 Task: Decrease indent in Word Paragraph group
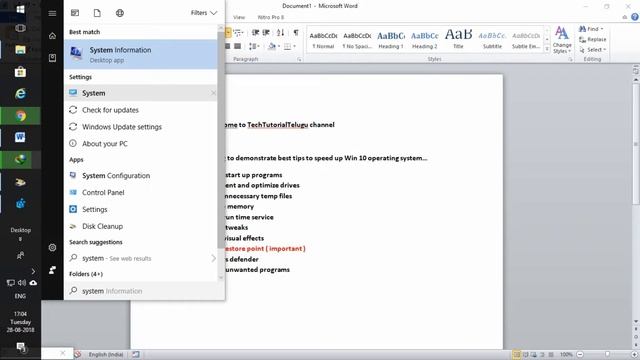click(x=255, y=33)
